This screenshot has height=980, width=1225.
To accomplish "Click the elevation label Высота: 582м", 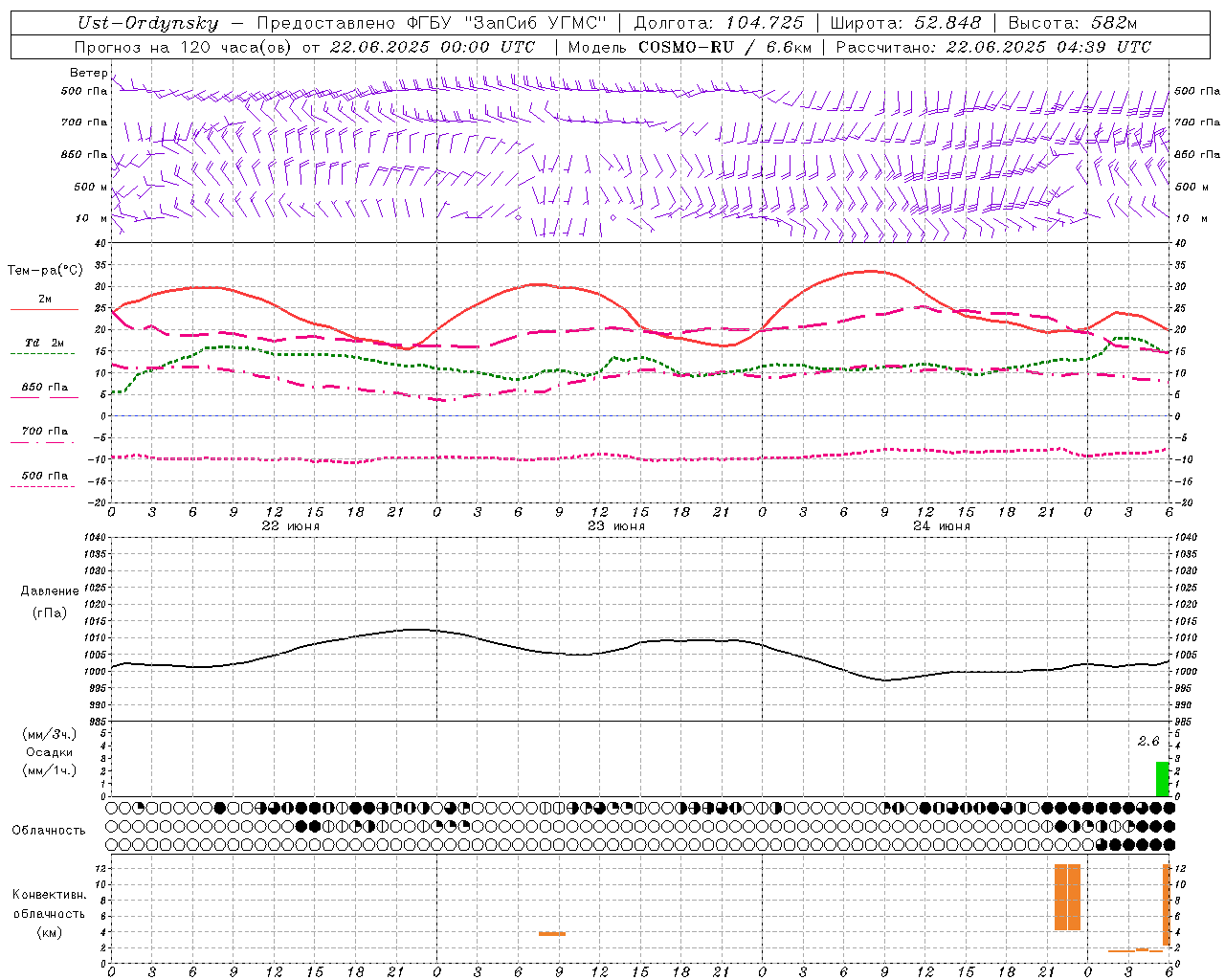I will coord(1074,24).
